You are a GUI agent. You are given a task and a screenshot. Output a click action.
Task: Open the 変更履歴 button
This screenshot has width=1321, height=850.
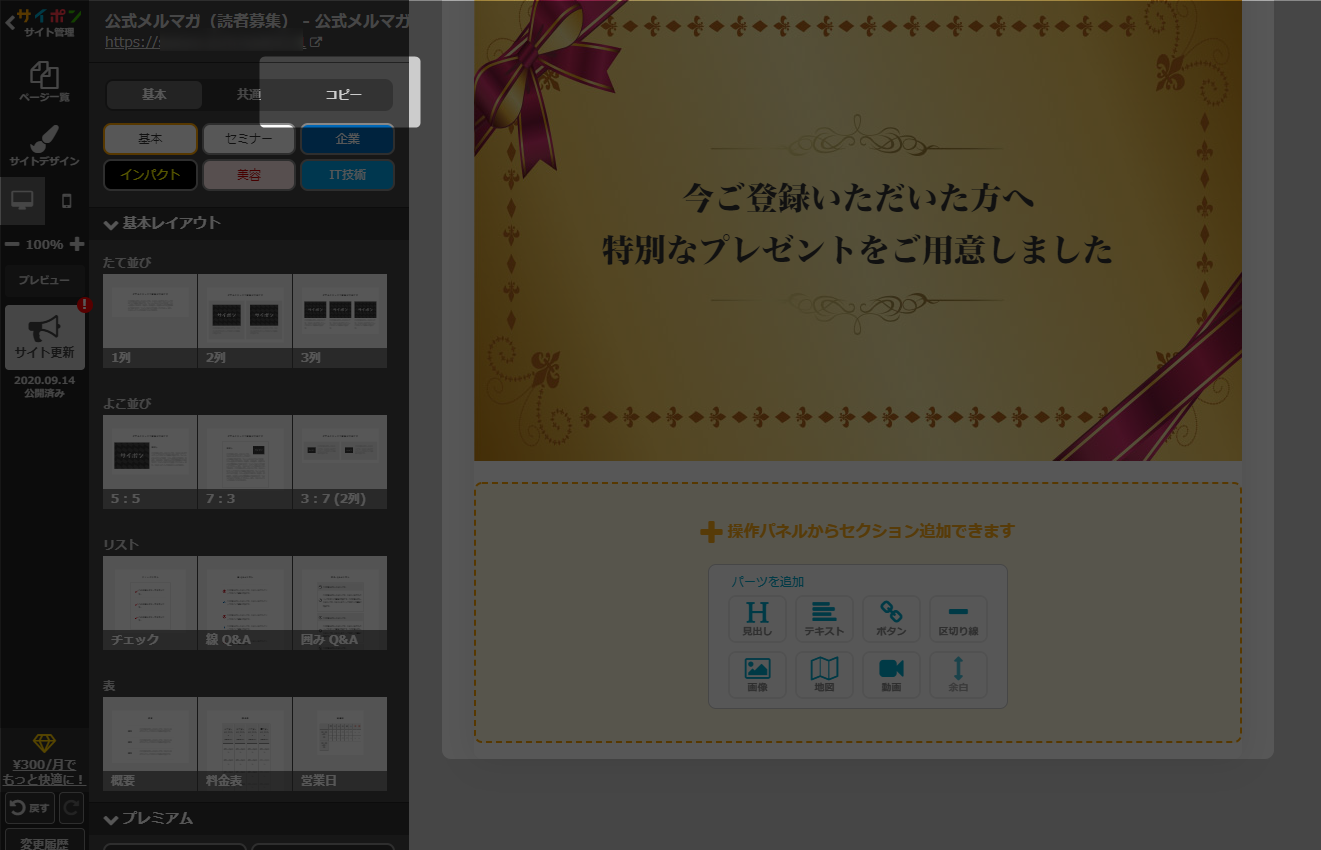(x=44, y=840)
